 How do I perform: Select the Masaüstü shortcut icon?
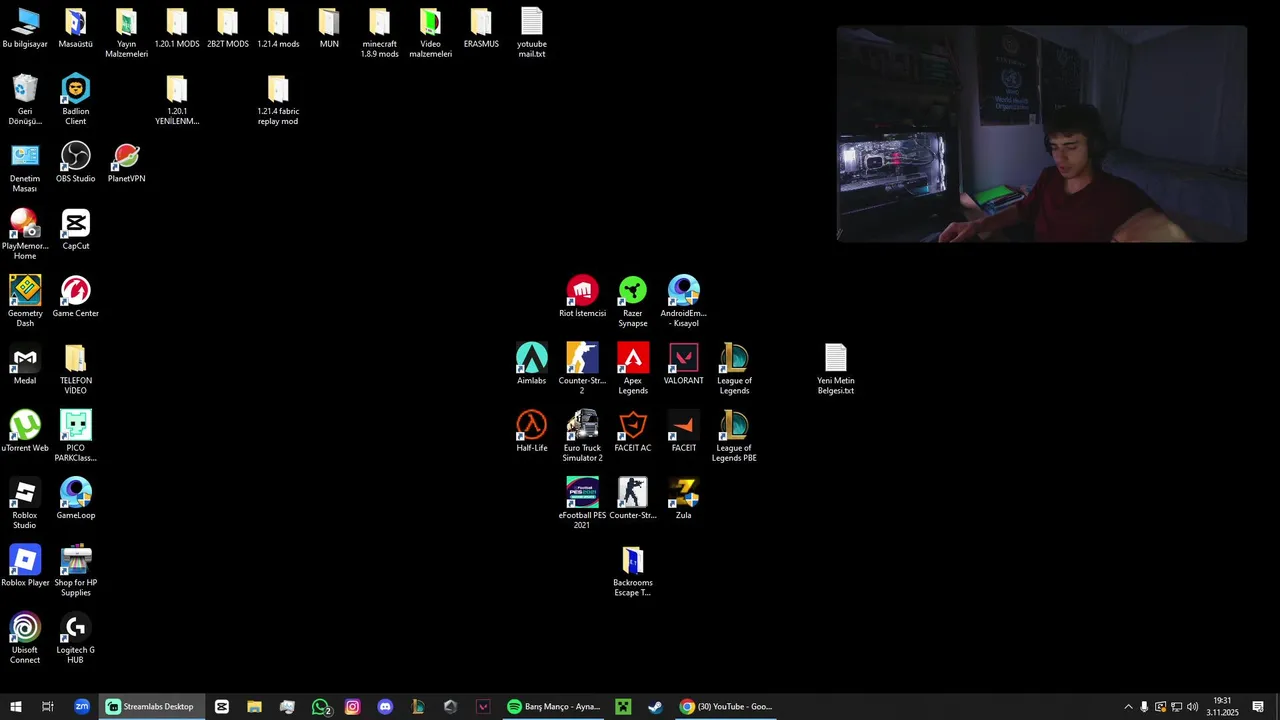pos(76,28)
